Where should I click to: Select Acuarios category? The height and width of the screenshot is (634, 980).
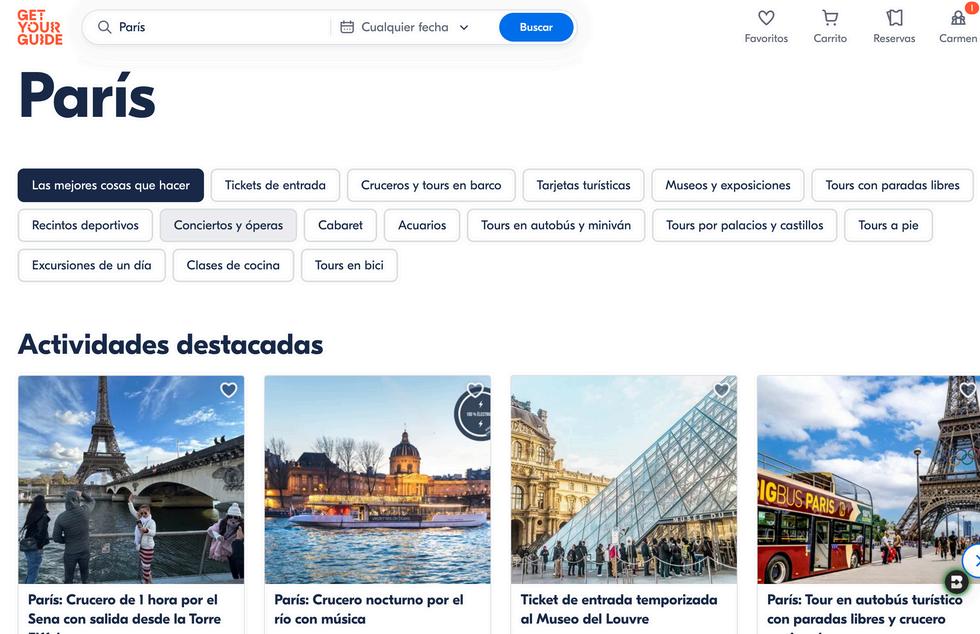coord(422,225)
